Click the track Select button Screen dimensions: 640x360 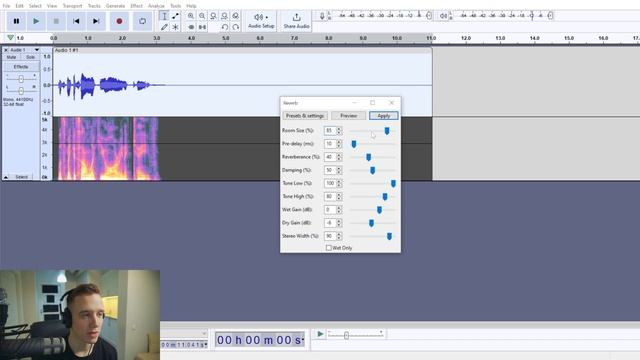(22, 177)
